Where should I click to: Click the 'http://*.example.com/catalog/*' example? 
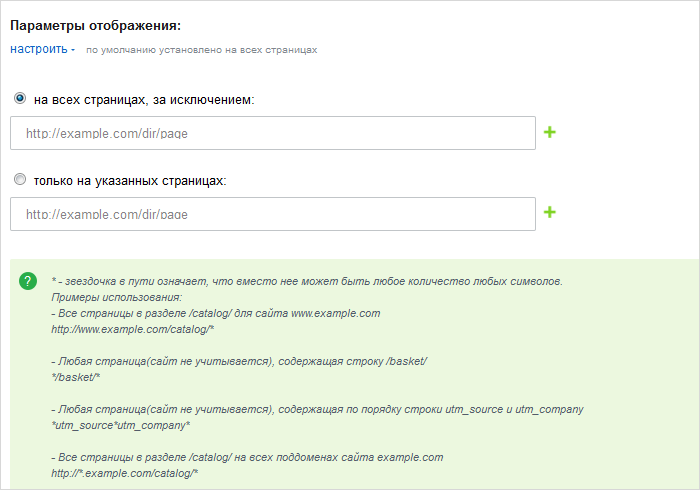click(x=125, y=473)
